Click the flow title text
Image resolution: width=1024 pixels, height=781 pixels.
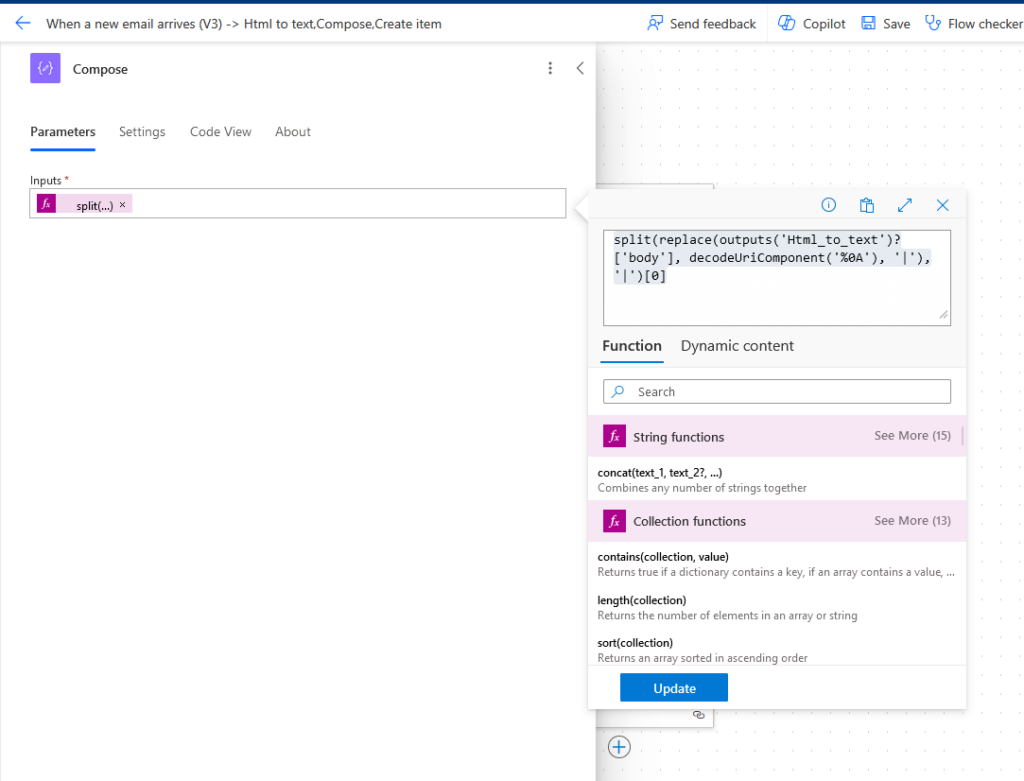click(244, 24)
